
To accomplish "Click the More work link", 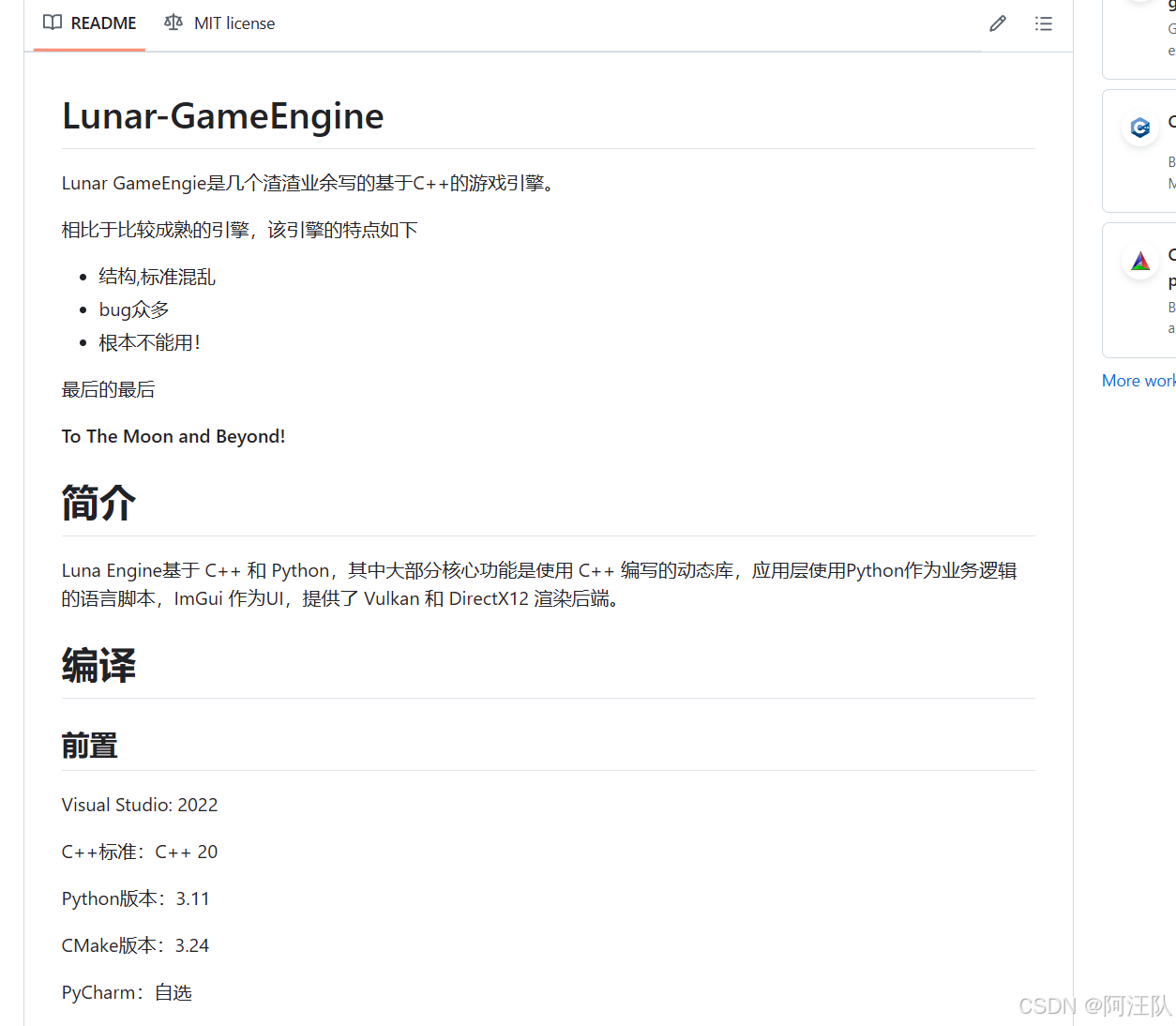I will point(1138,380).
